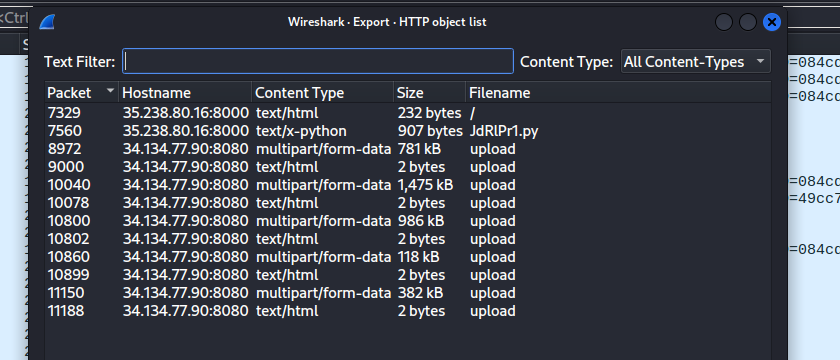Select the 1,475 kB size cell
This screenshot has width=840, height=360.
(425, 185)
